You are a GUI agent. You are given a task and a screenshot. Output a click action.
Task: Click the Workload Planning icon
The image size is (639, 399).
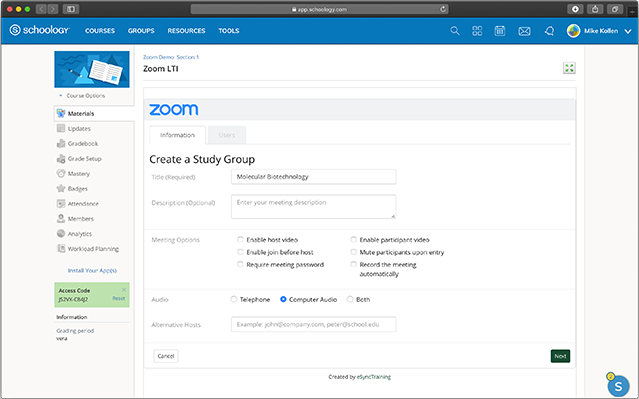pos(61,249)
